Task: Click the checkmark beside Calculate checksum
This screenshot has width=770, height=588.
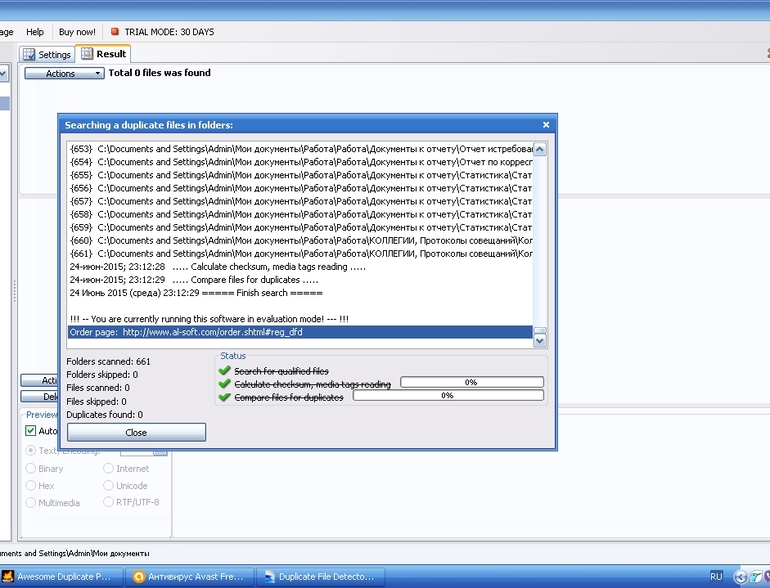Action: (225, 384)
